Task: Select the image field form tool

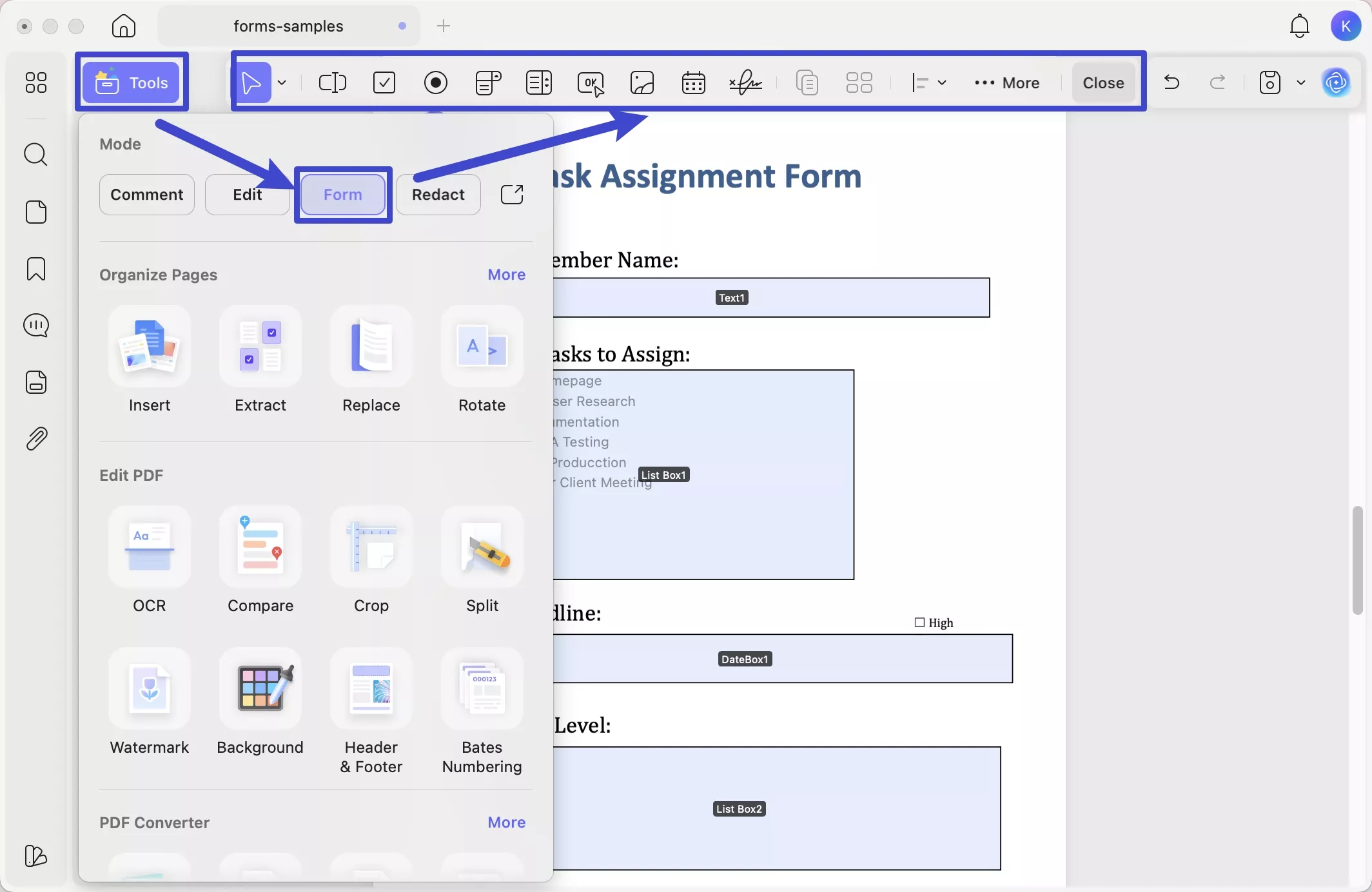Action: 642,82
